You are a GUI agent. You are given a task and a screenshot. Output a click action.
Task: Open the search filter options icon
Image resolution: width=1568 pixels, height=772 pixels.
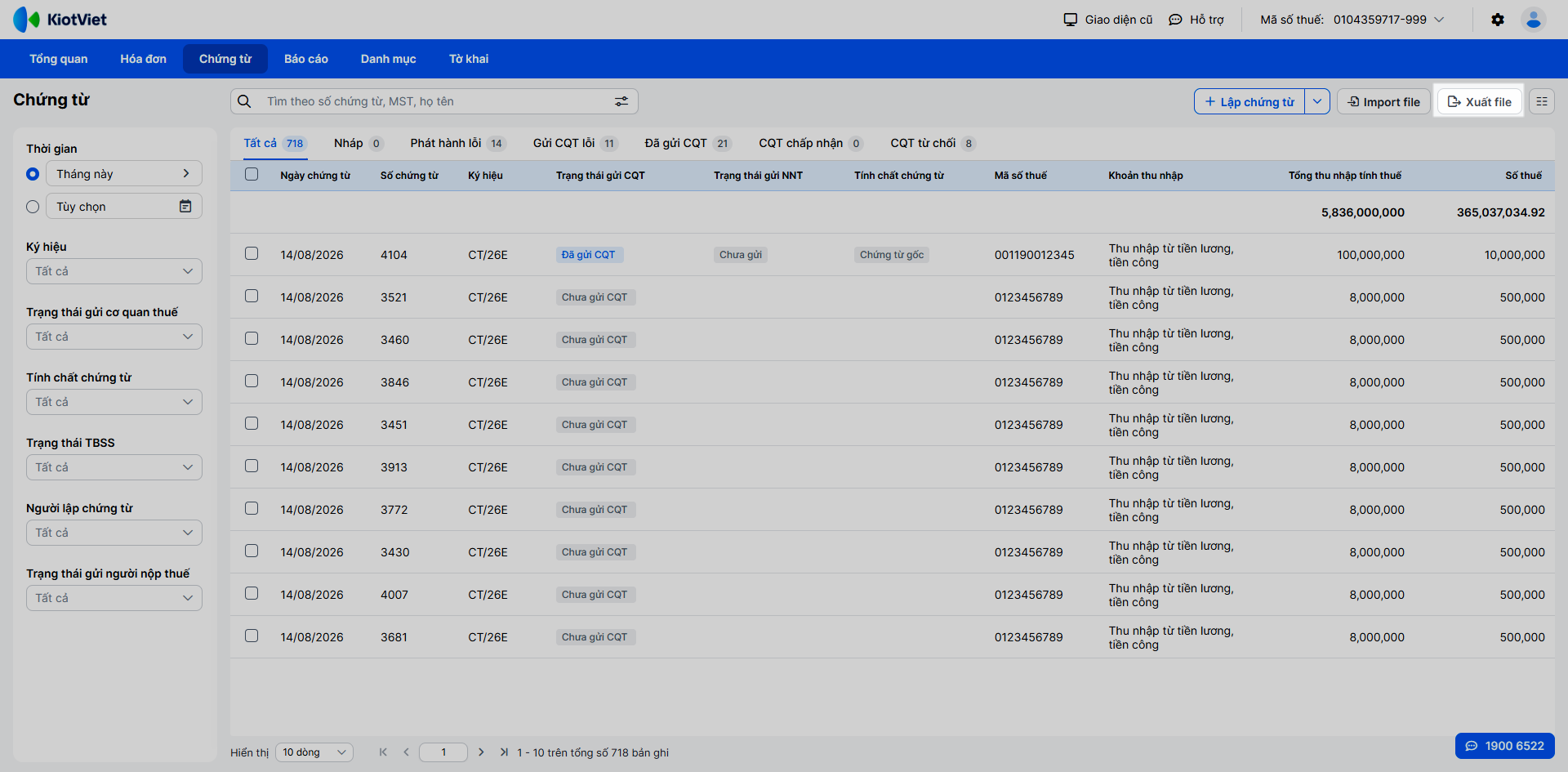[621, 101]
